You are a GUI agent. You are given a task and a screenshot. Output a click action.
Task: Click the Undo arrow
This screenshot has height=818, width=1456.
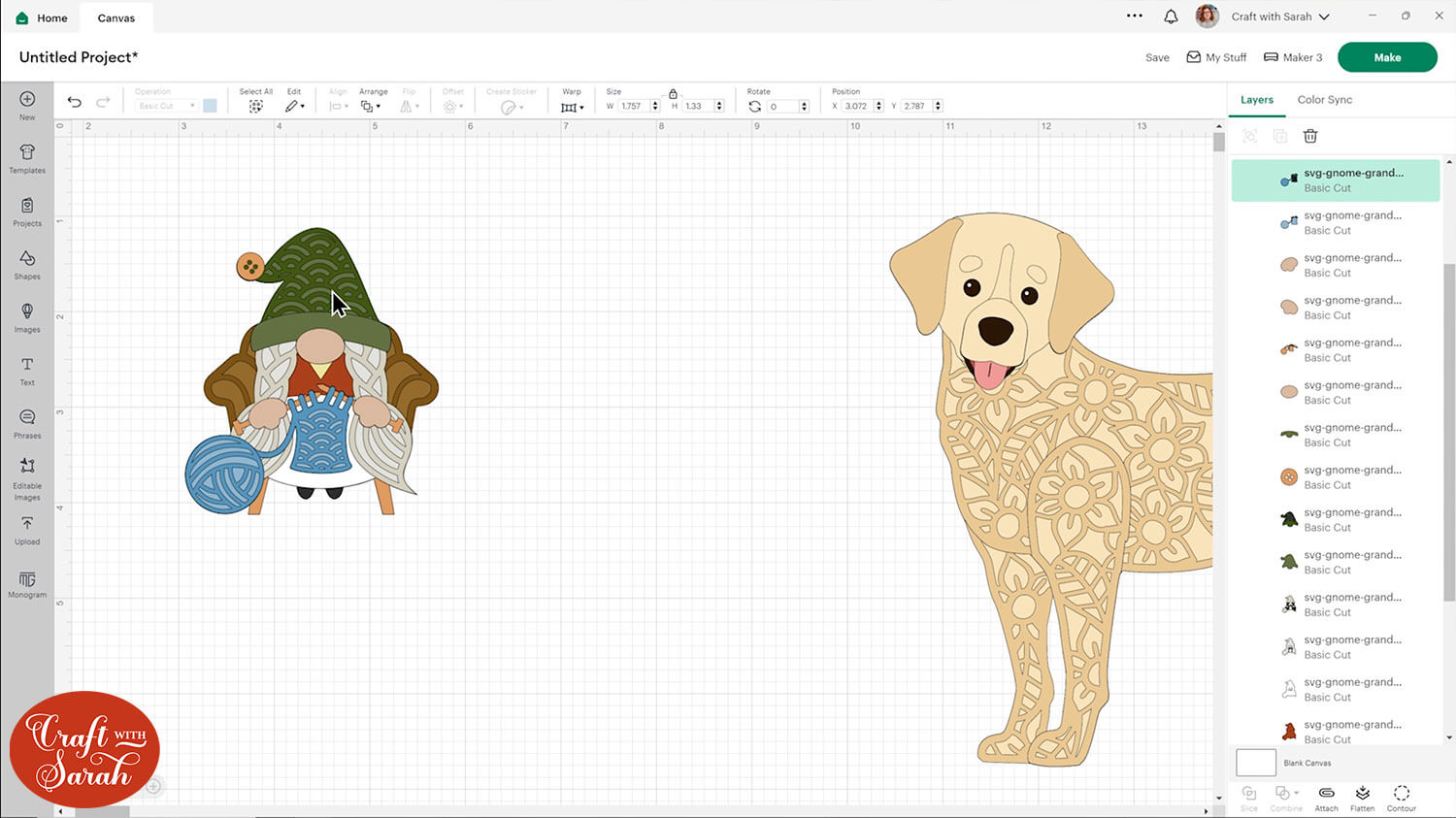click(x=75, y=102)
